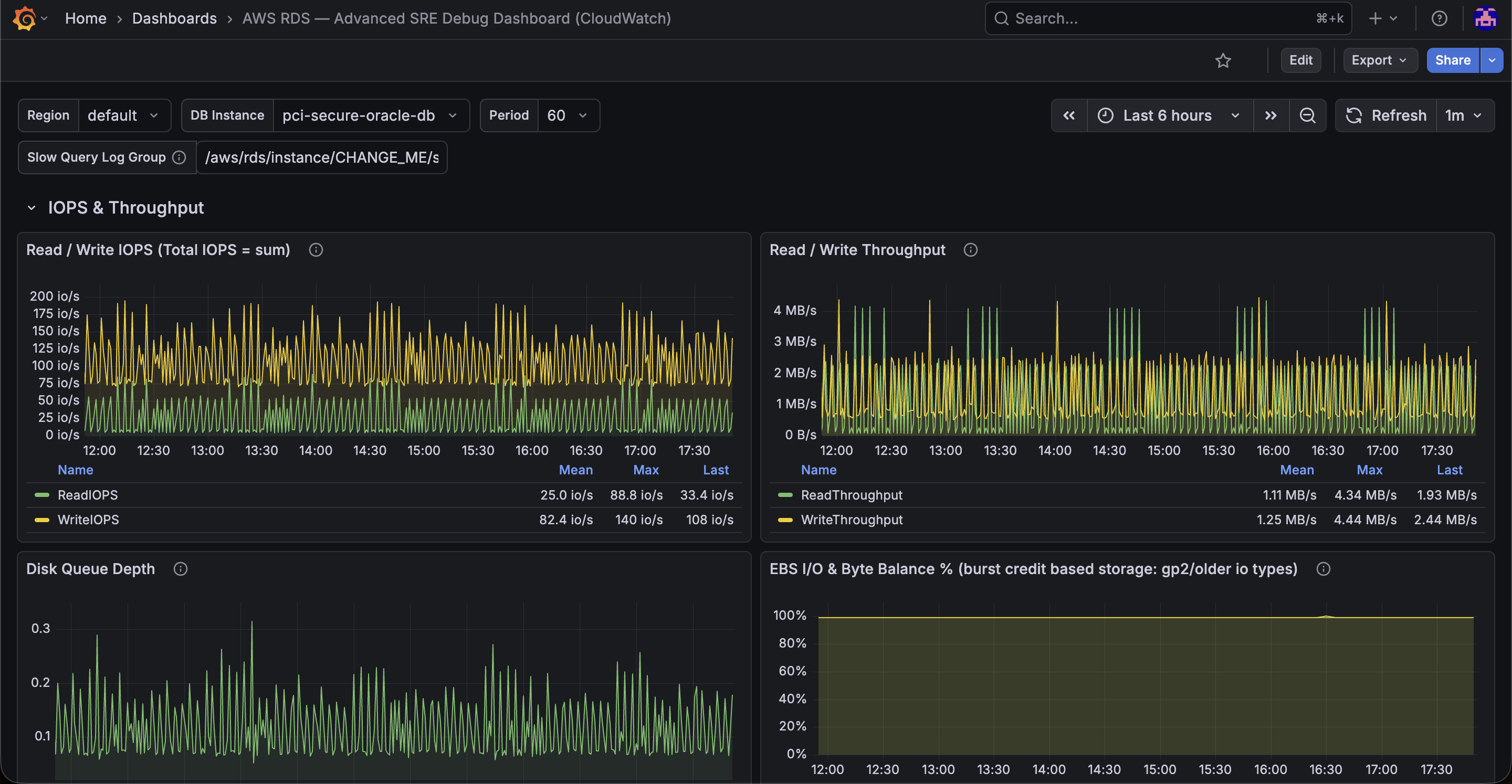Click the Edit button
This screenshot has width=1512, height=784.
click(1301, 60)
